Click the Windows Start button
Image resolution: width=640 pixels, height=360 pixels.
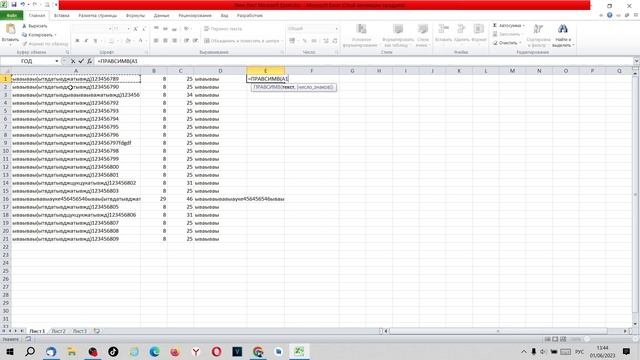click(10, 351)
